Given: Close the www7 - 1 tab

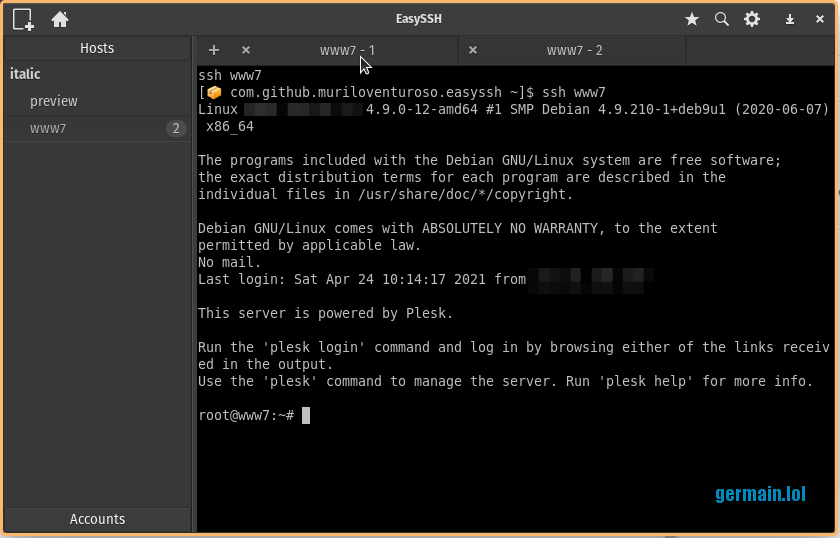Looking at the screenshot, I should [245, 50].
